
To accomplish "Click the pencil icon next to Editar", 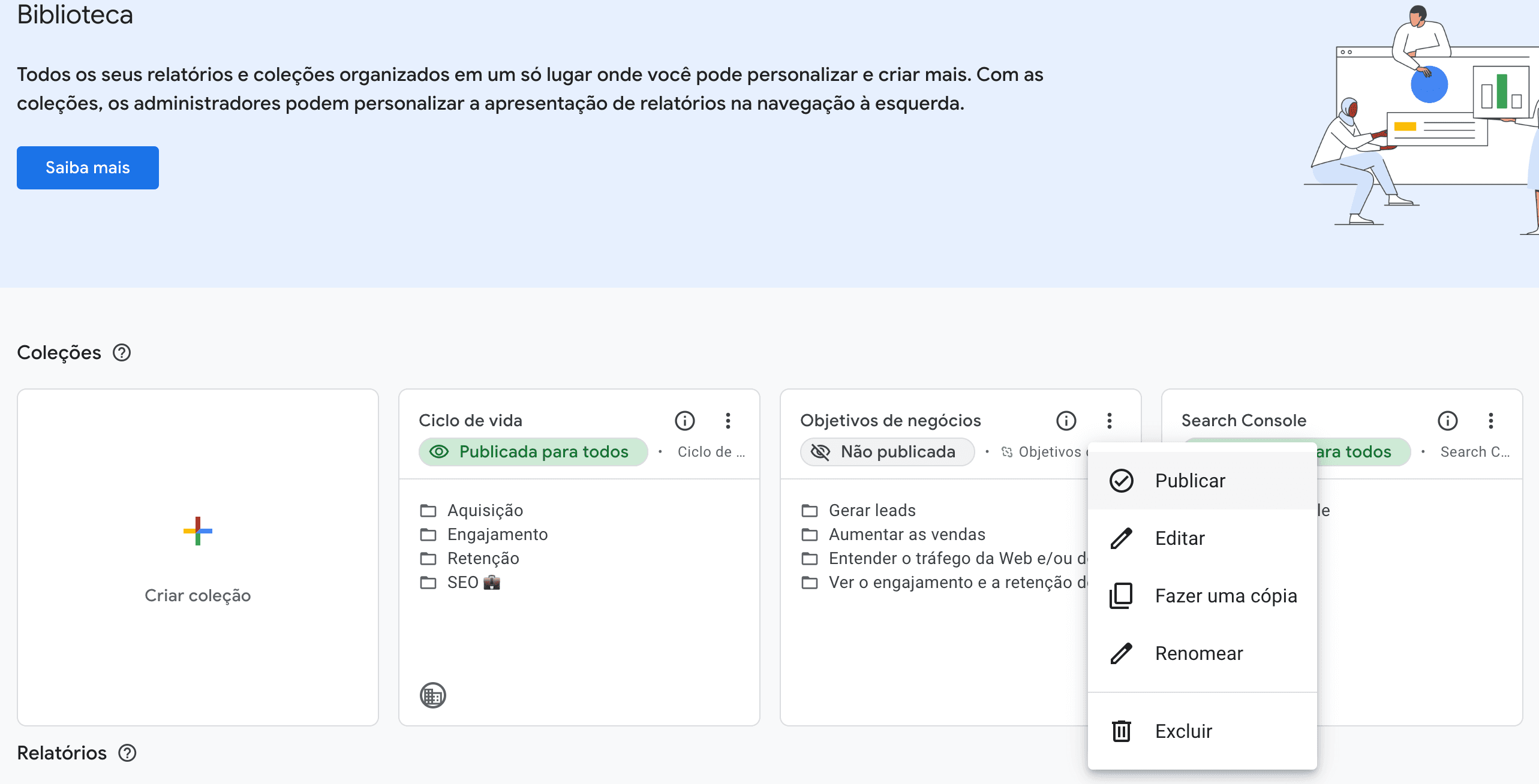I will (x=1120, y=538).
